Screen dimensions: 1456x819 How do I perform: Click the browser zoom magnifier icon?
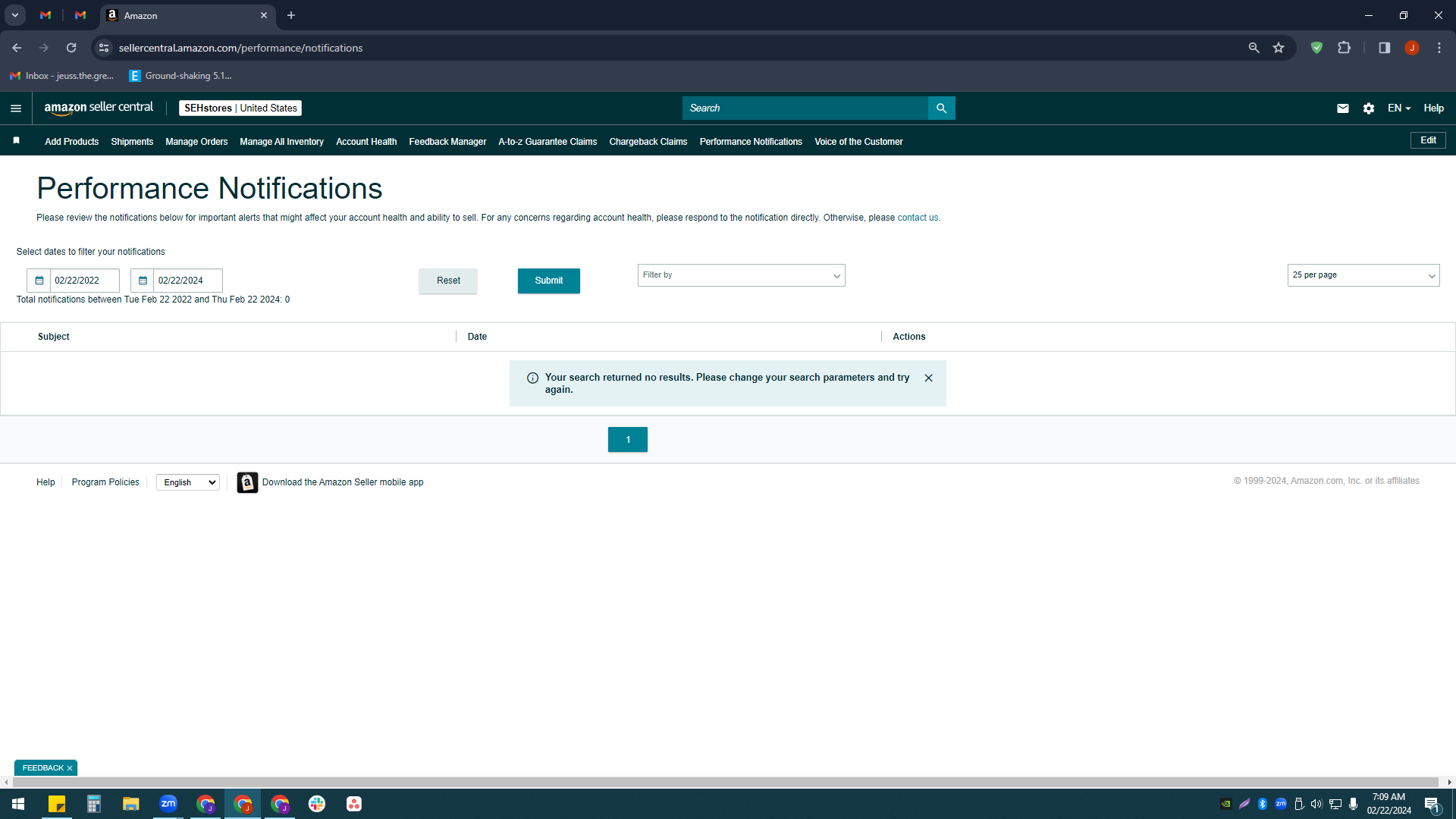1254,48
